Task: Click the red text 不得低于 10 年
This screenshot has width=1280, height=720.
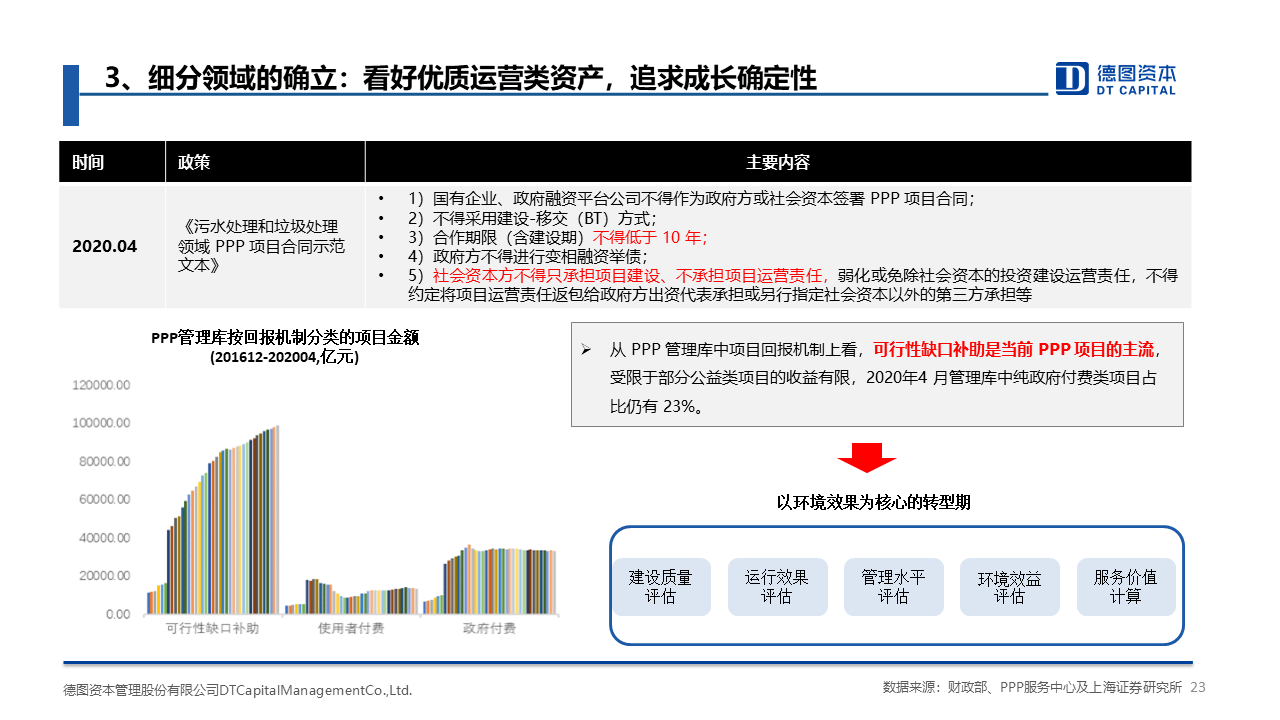Action: pos(650,237)
